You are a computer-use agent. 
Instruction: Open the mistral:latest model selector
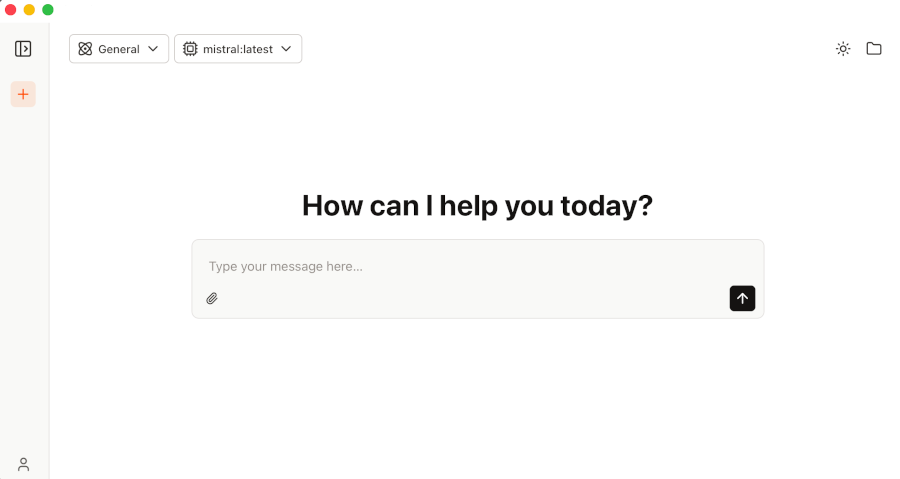238,49
